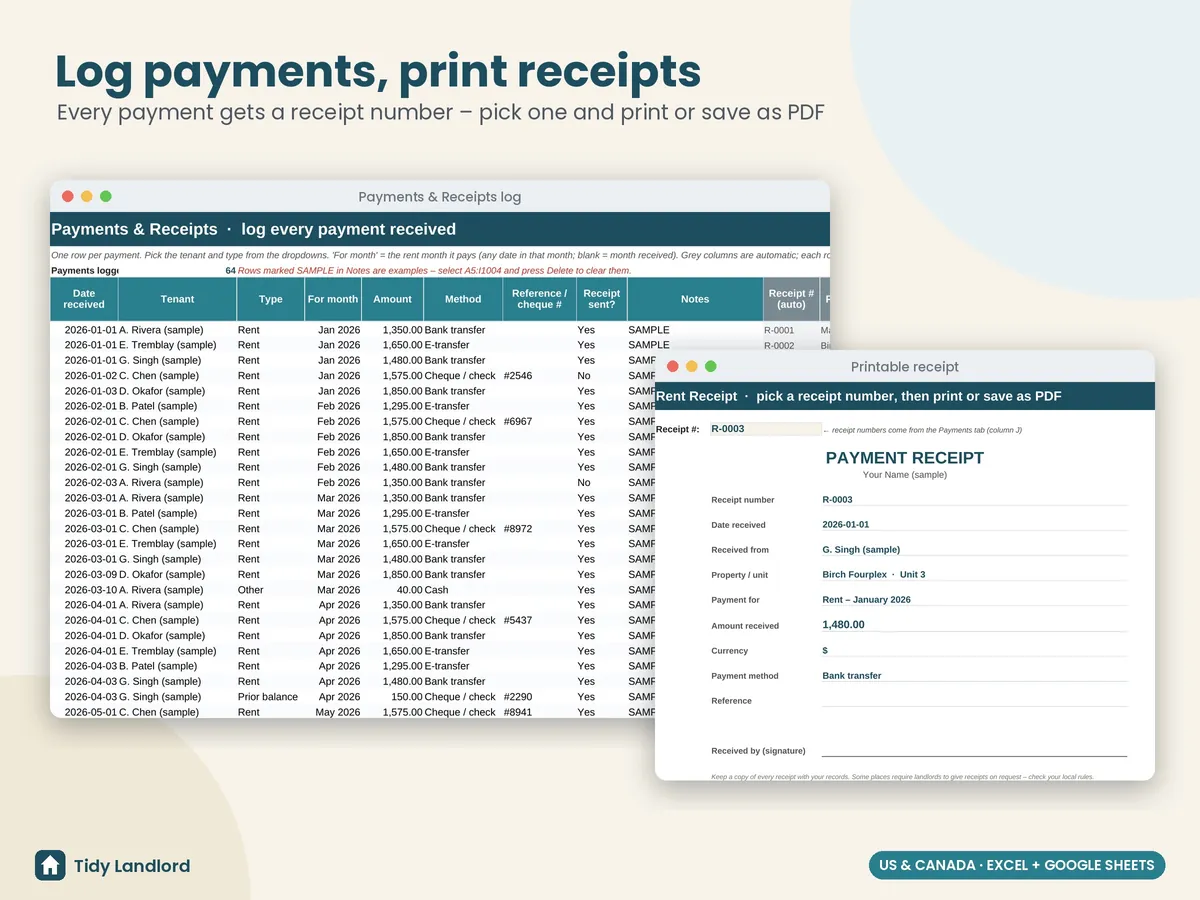1200x900 pixels.
Task: Click the PAYMENT RECEIPT heading
Action: (905, 458)
